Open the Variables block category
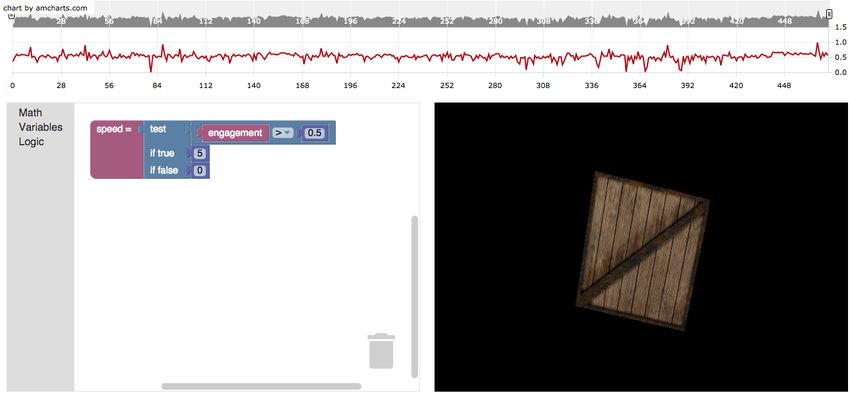850x393 pixels. pyautogui.click(x=41, y=127)
